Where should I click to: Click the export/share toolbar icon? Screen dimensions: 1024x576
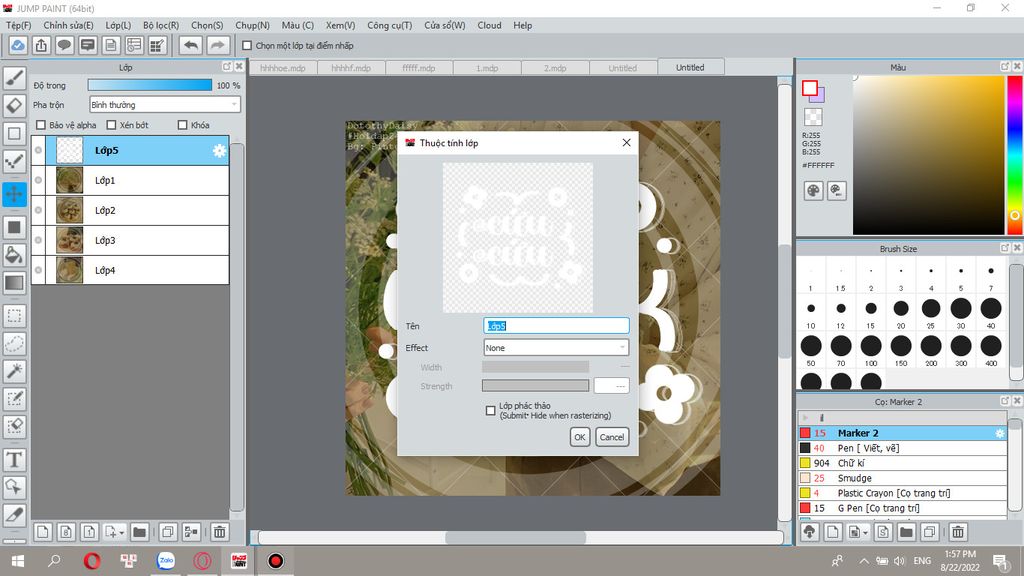(41, 46)
